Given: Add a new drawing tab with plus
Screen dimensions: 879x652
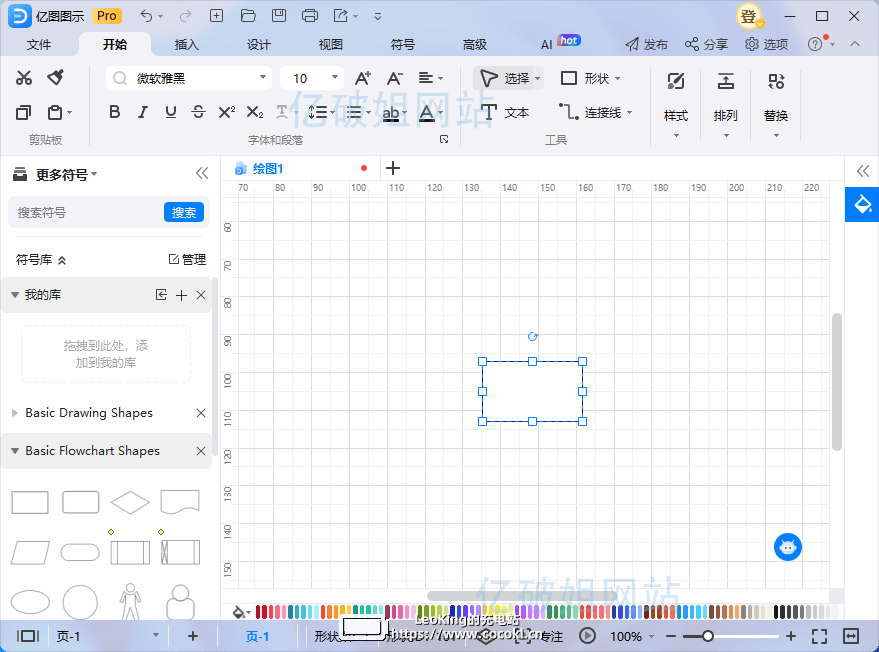Looking at the screenshot, I should [393, 168].
